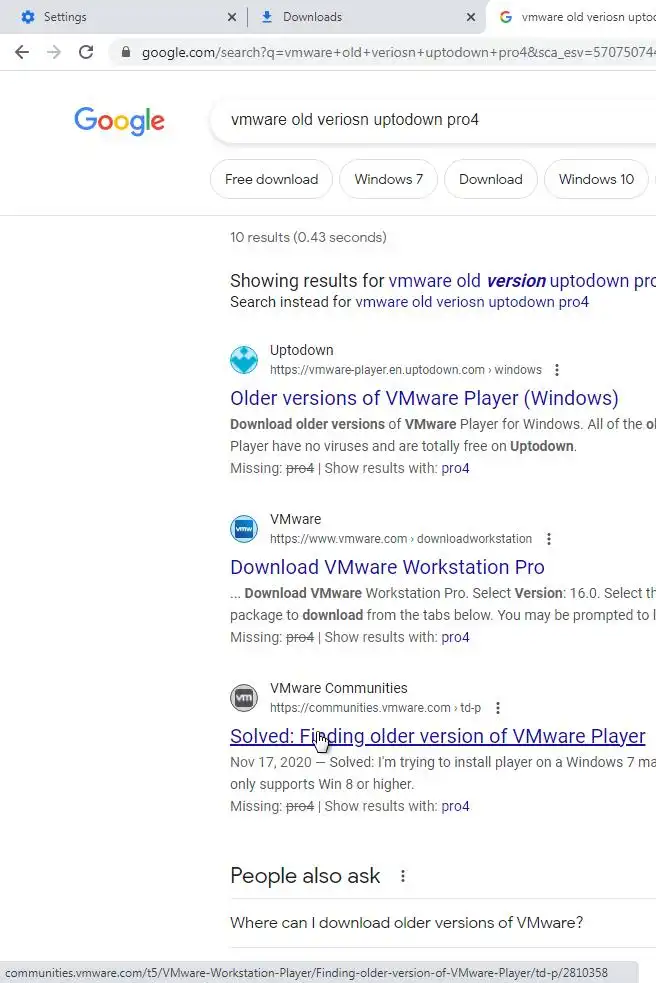656x983 pixels.
Task: Apply the Windows 10 filter chip
Action: pos(596,179)
